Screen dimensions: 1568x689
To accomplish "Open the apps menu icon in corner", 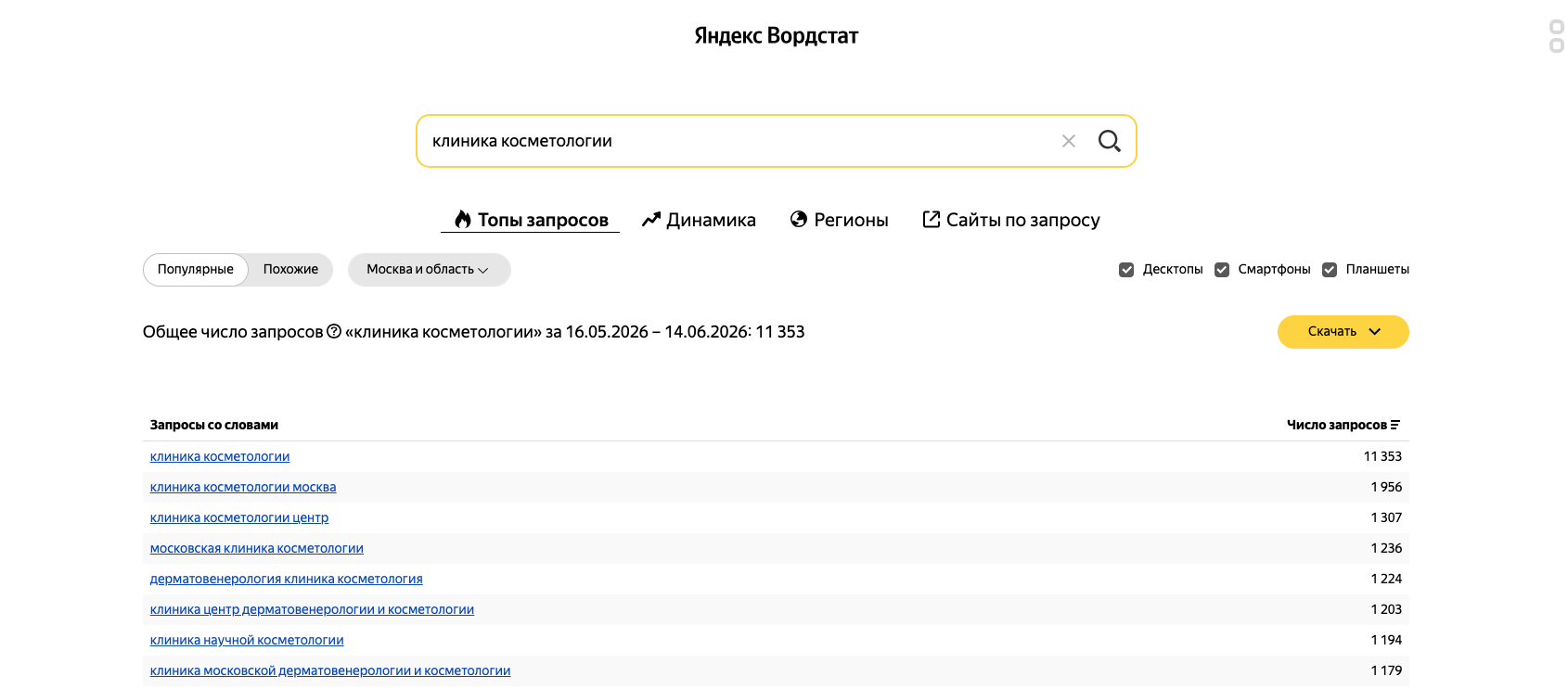I will coord(1557,36).
